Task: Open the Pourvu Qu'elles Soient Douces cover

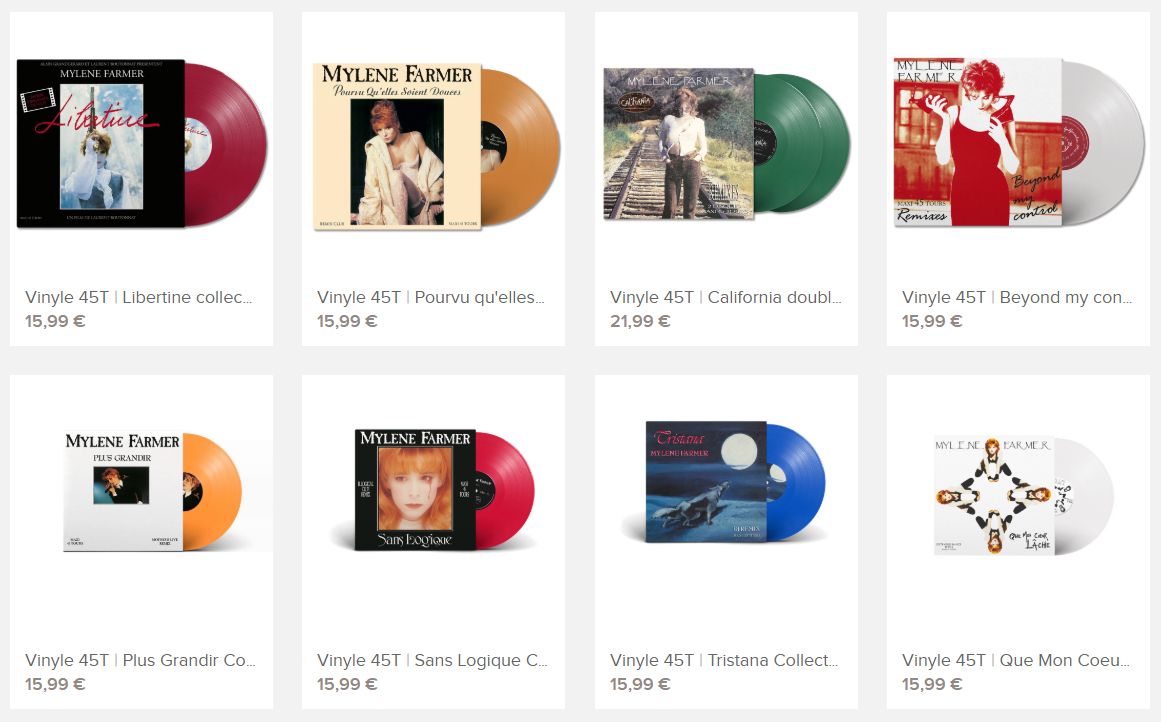Action: pyautogui.click(x=435, y=147)
